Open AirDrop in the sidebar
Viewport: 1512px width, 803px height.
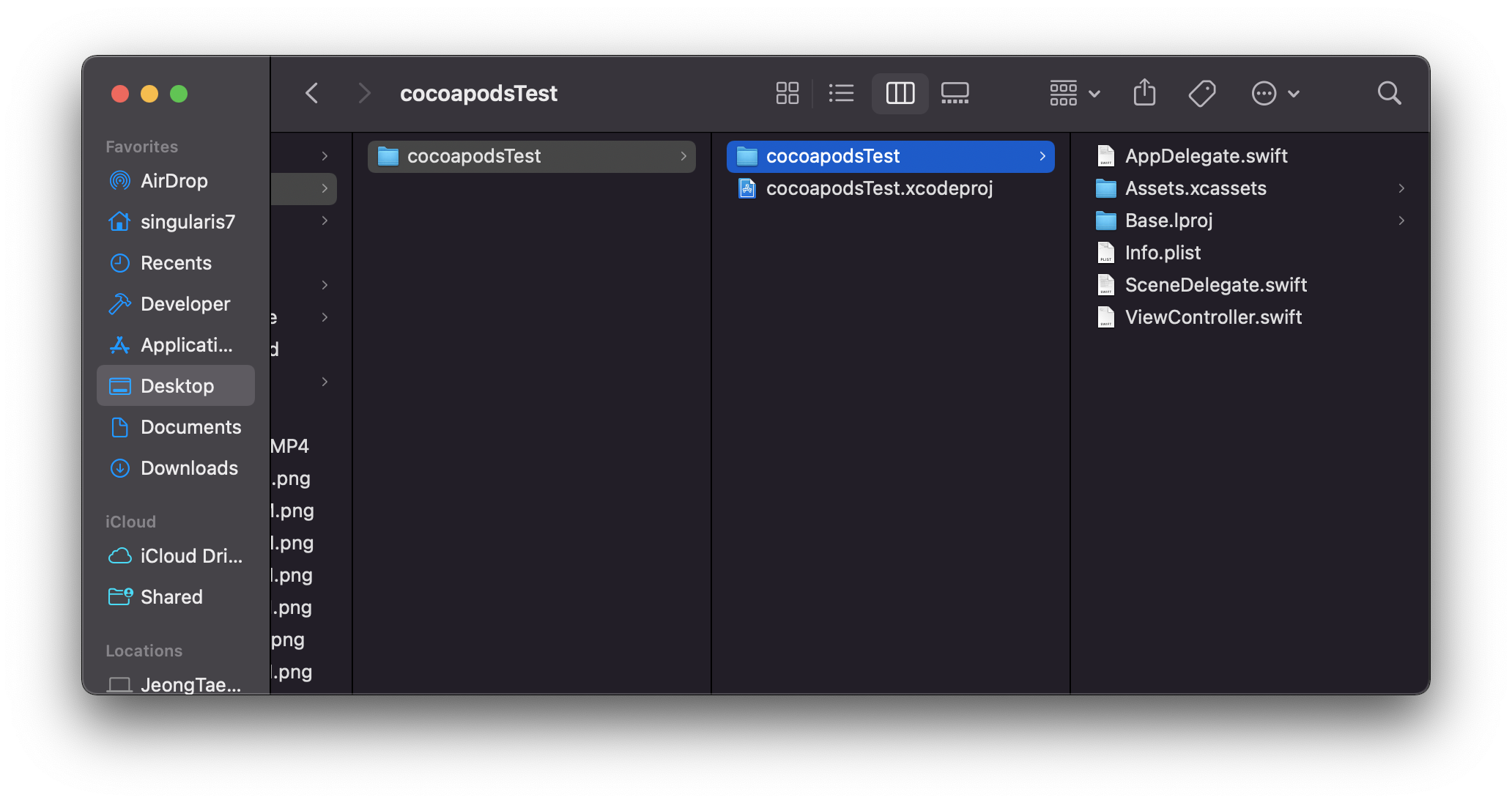174,181
